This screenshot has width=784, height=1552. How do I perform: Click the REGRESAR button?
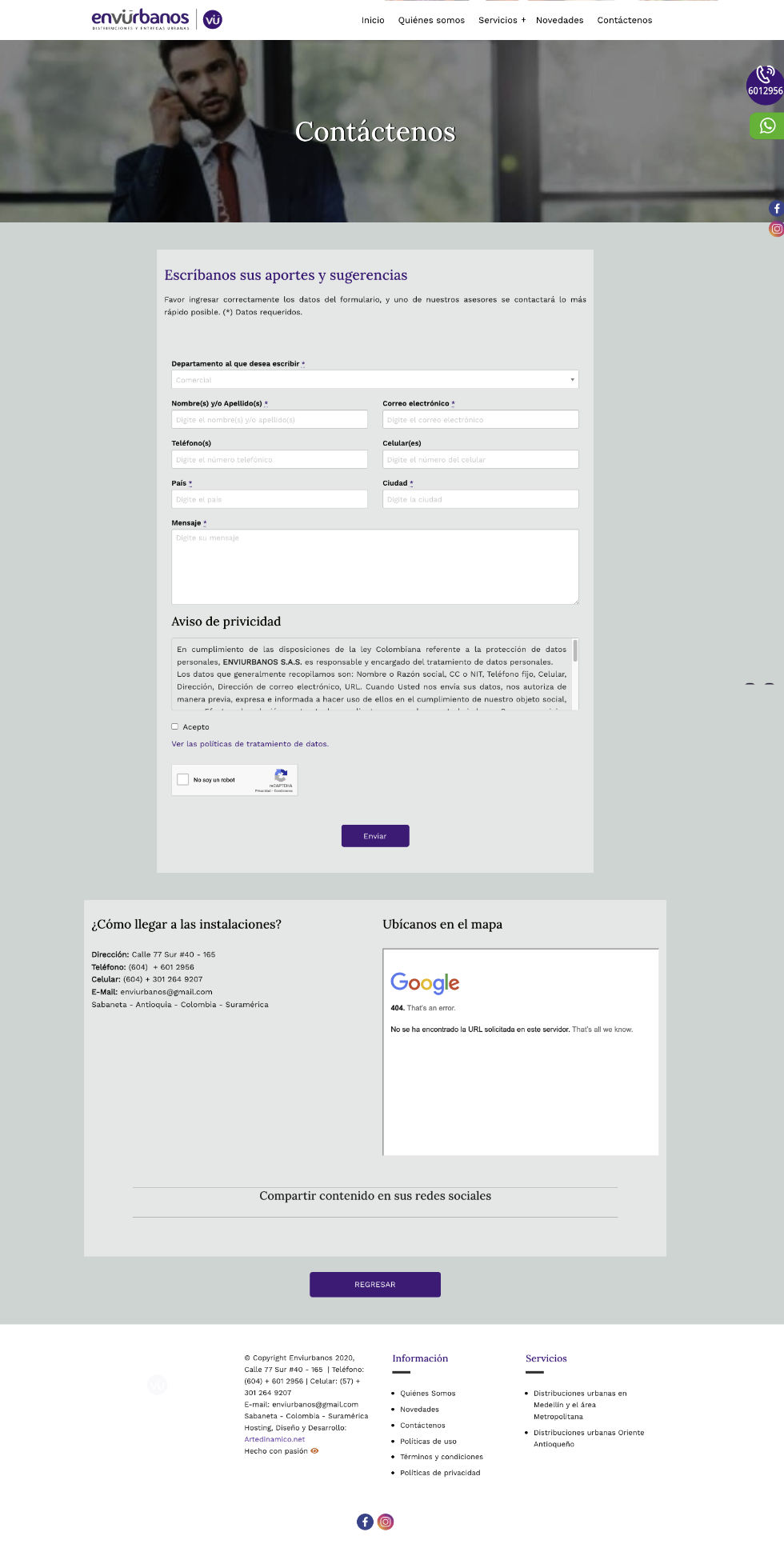coord(374,1284)
